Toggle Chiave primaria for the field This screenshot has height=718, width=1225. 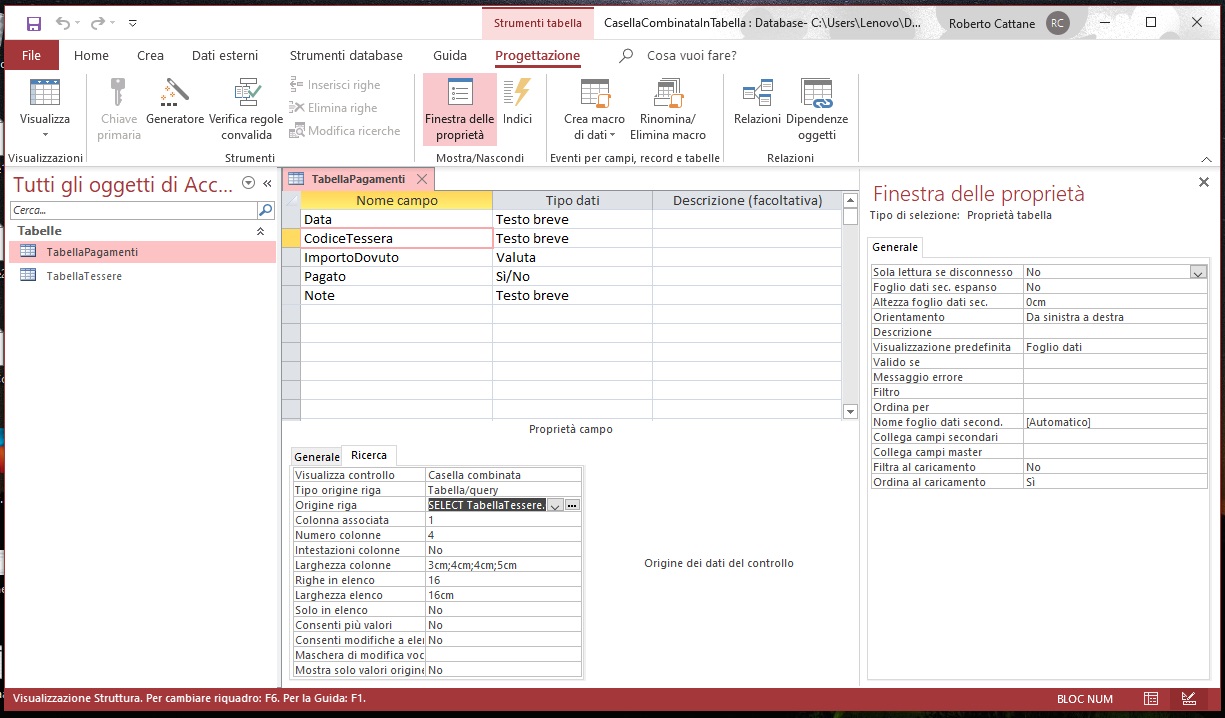tap(119, 110)
